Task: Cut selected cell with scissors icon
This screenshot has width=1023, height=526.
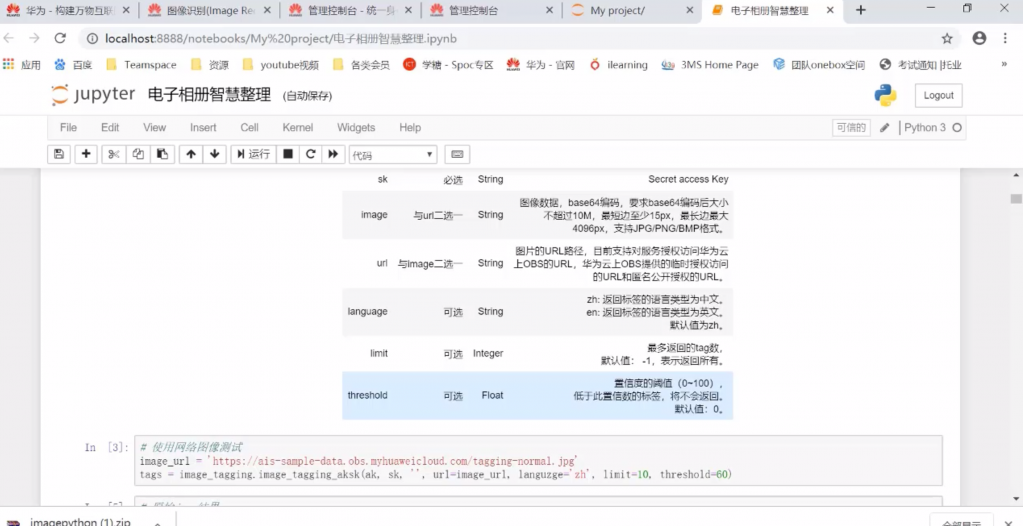Action: pyautogui.click(x=113, y=154)
